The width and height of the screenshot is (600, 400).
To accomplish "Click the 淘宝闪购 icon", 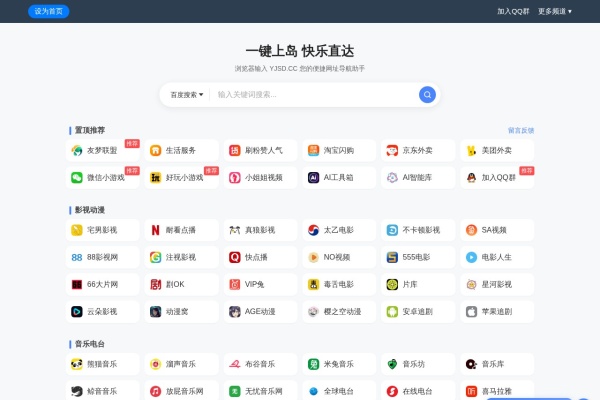I will click(x=313, y=150).
